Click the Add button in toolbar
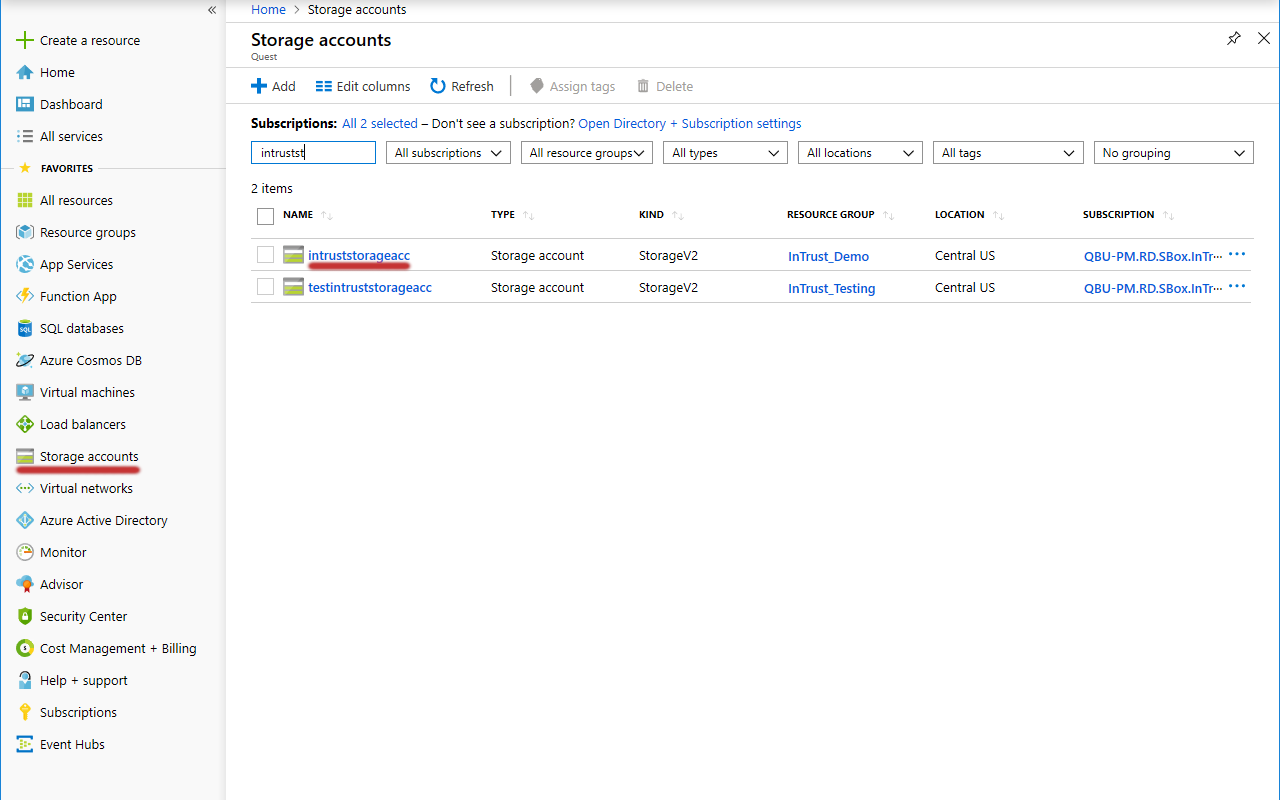Screen dimensions: 1280x800 [273, 86]
